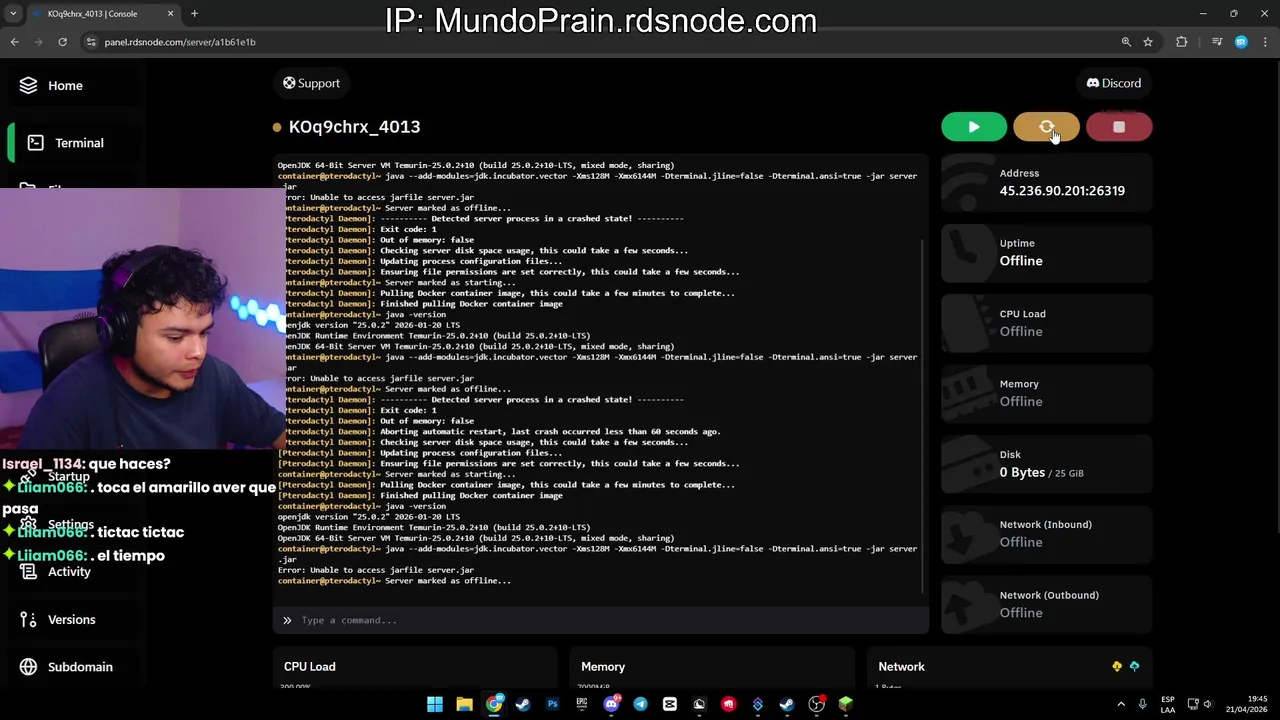Image resolution: width=1280 pixels, height=720 pixels.
Task: Go back in the browser
Action: (x=14, y=42)
